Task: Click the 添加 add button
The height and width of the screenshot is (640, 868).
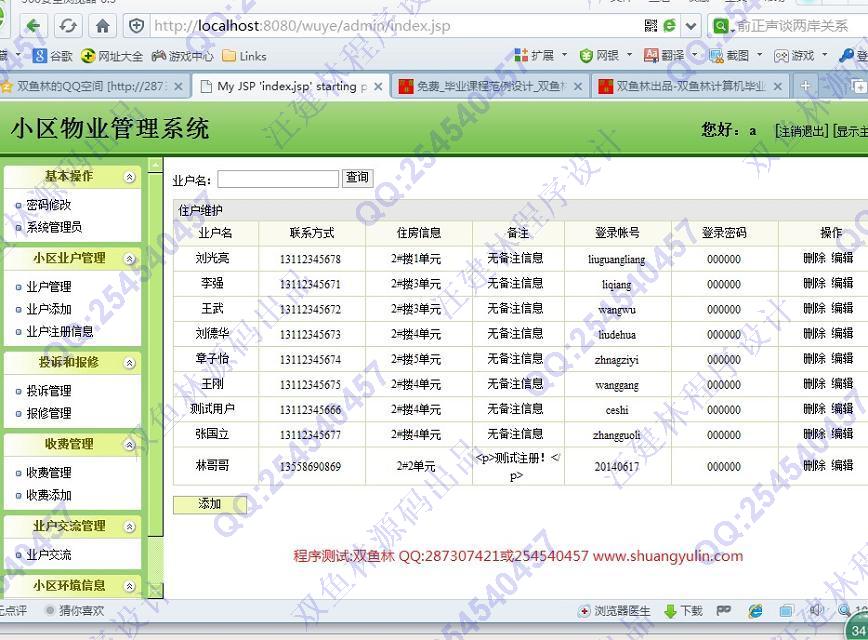Action: click(x=210, y=504)
